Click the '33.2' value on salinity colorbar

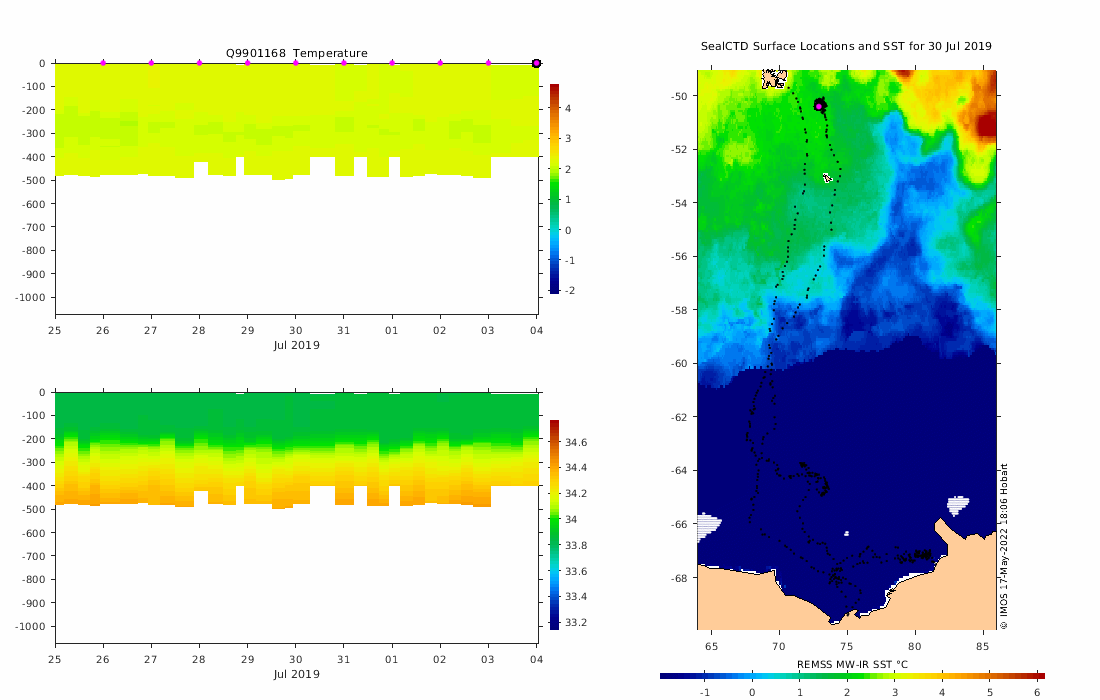(577, 623)
